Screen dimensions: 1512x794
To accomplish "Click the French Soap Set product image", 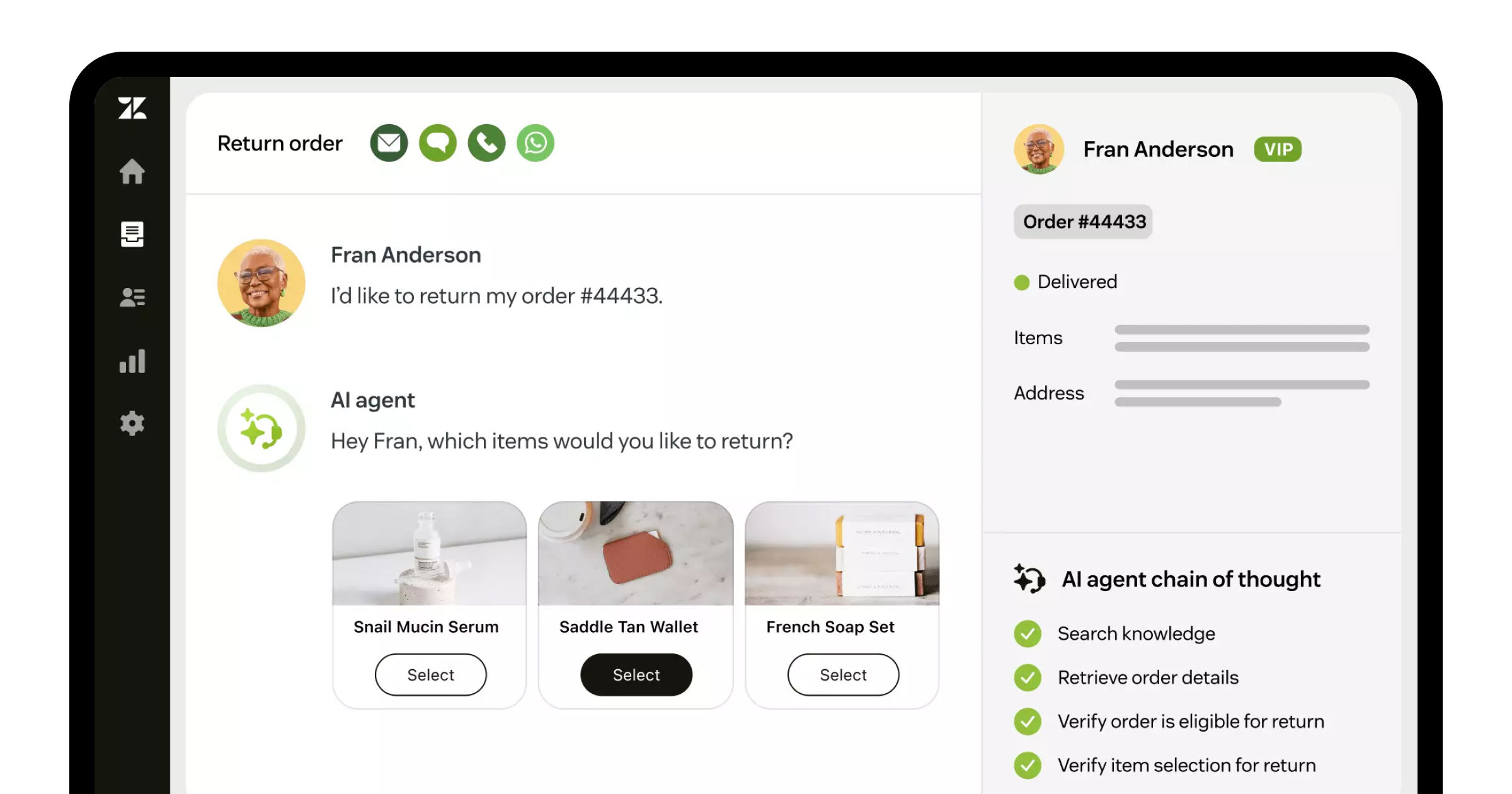I will [x=842, y=553].
